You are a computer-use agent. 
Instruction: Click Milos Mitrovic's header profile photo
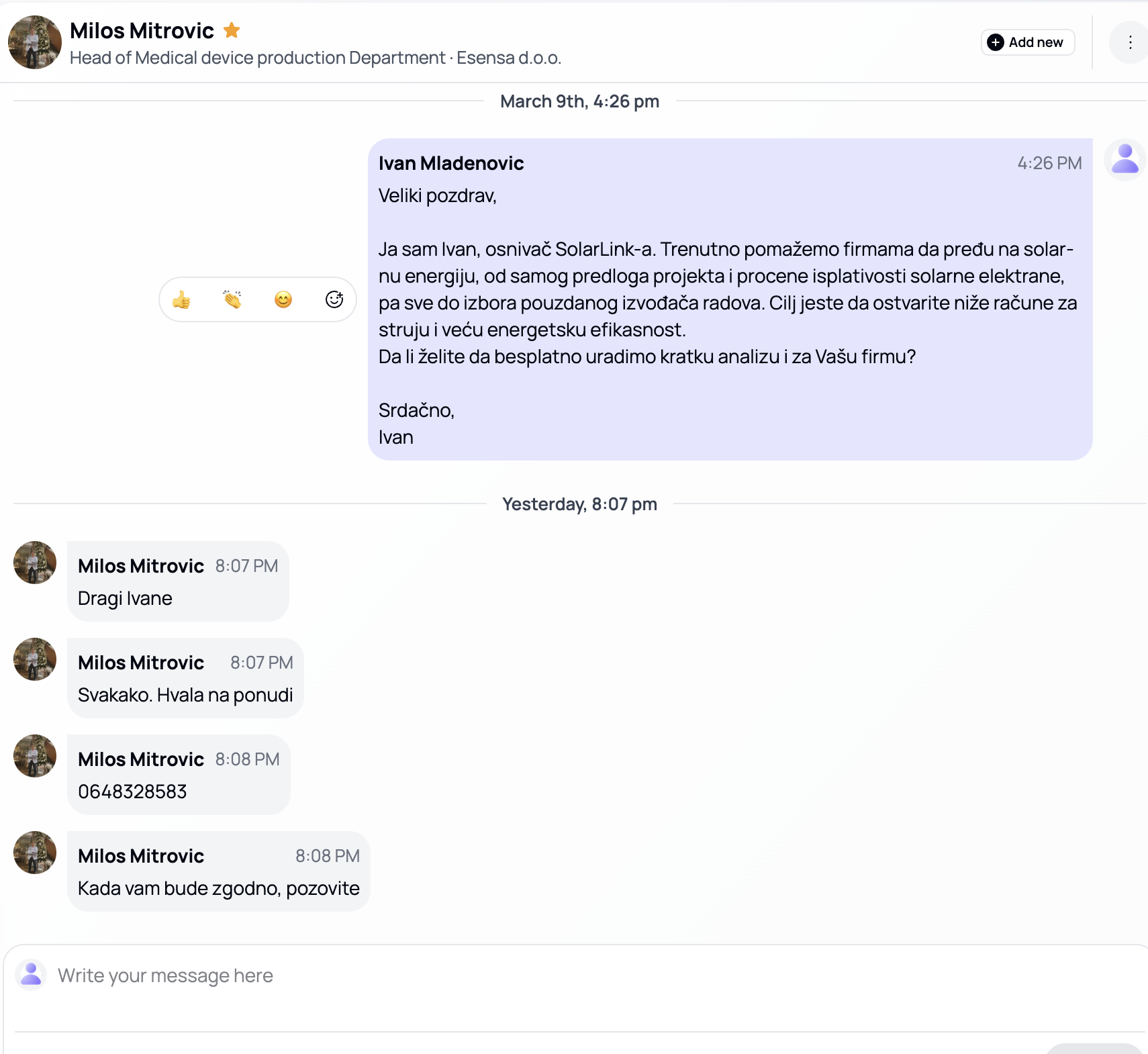click(35, 42)
